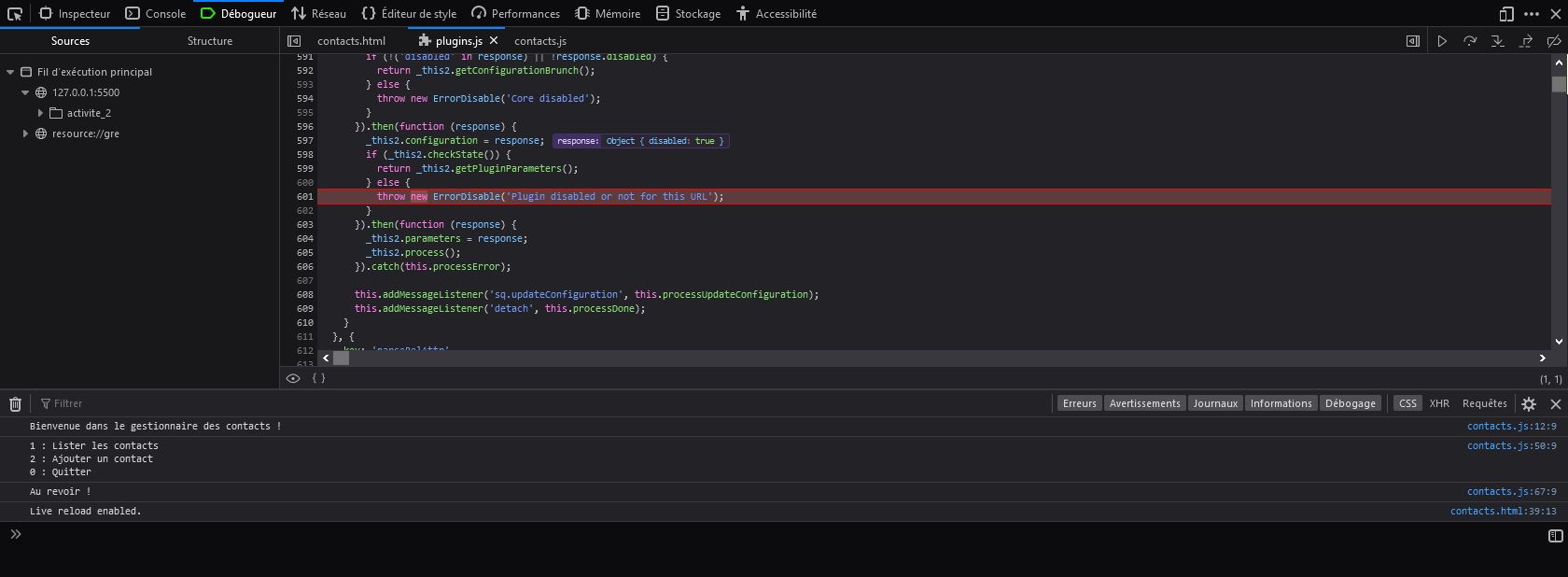Open the Performances tab
Viewport: 1568px width, 577px height.
[515, 14]
